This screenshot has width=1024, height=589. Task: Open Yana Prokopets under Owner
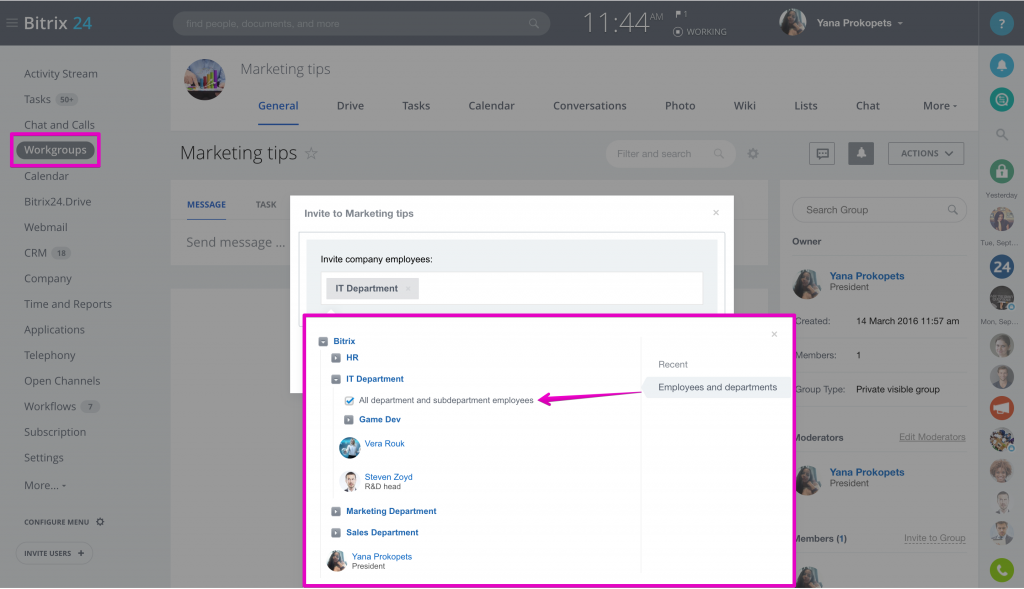coord(867,276)
